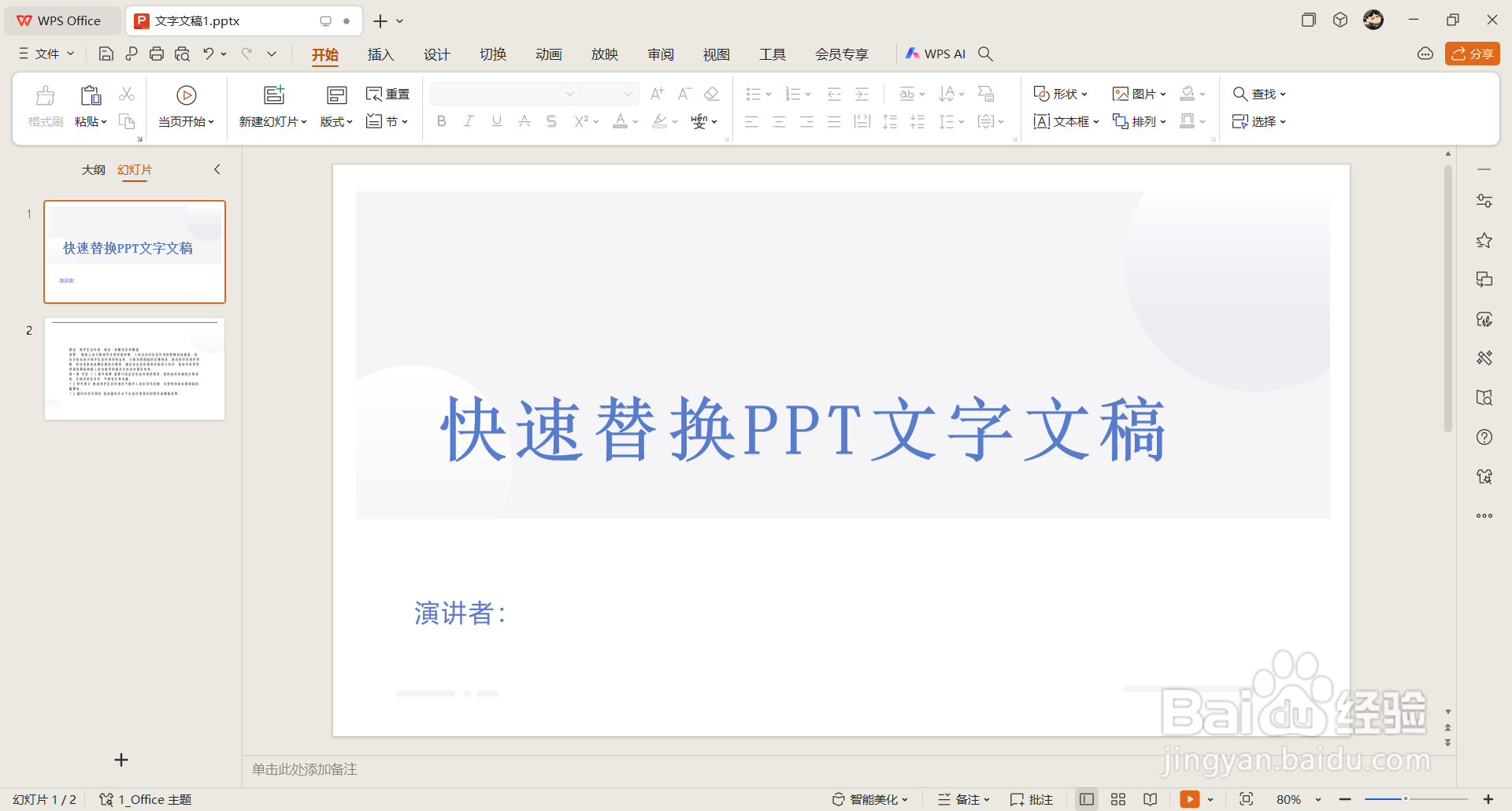Viewport: 1512px width, 811px height.
Task: Click the Undo arrow icon
Action: [209, 54]
